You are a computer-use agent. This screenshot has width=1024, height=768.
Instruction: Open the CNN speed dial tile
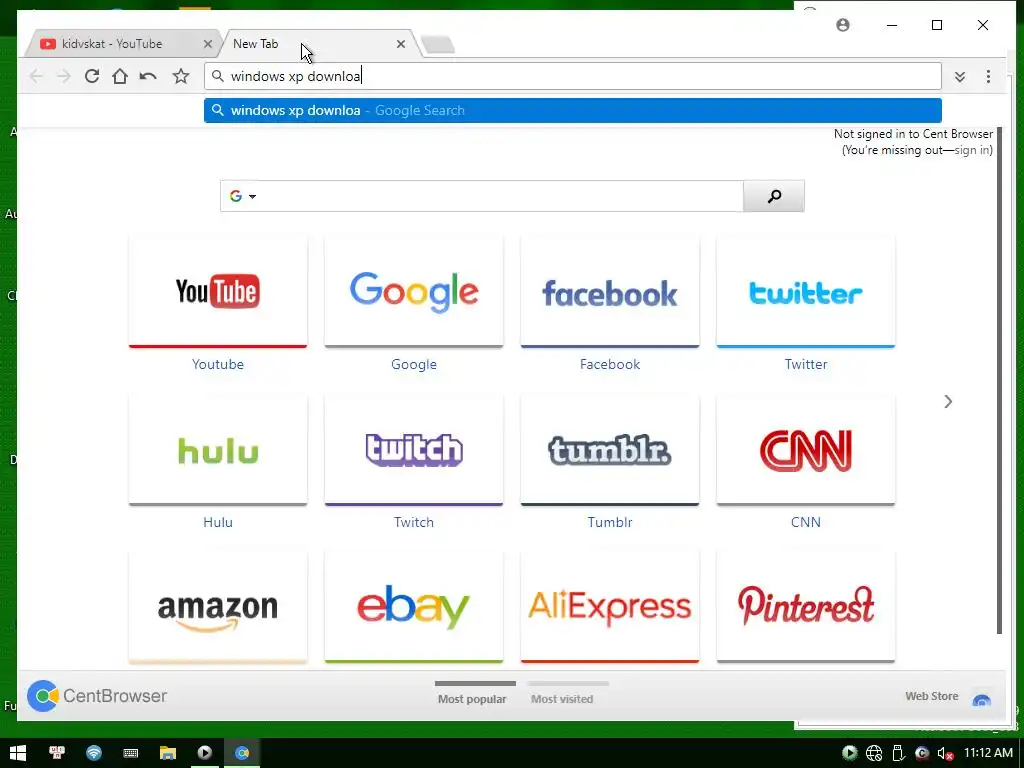click(x=805, y=449)
